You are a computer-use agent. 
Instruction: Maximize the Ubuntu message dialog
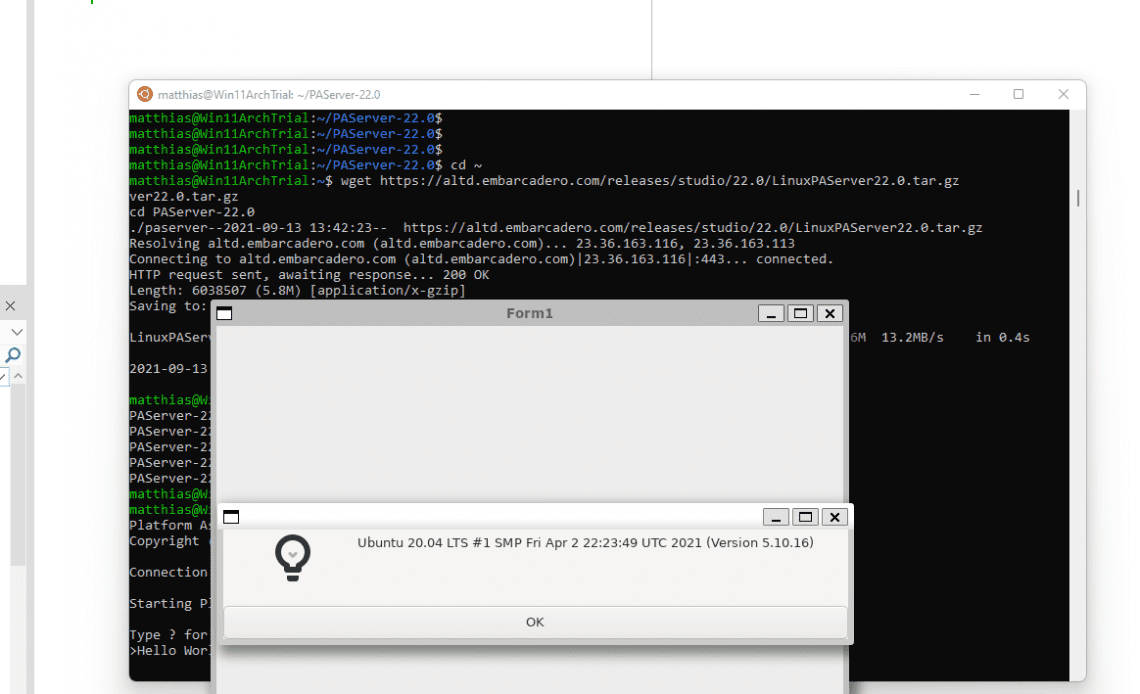(x=806, y=517)
